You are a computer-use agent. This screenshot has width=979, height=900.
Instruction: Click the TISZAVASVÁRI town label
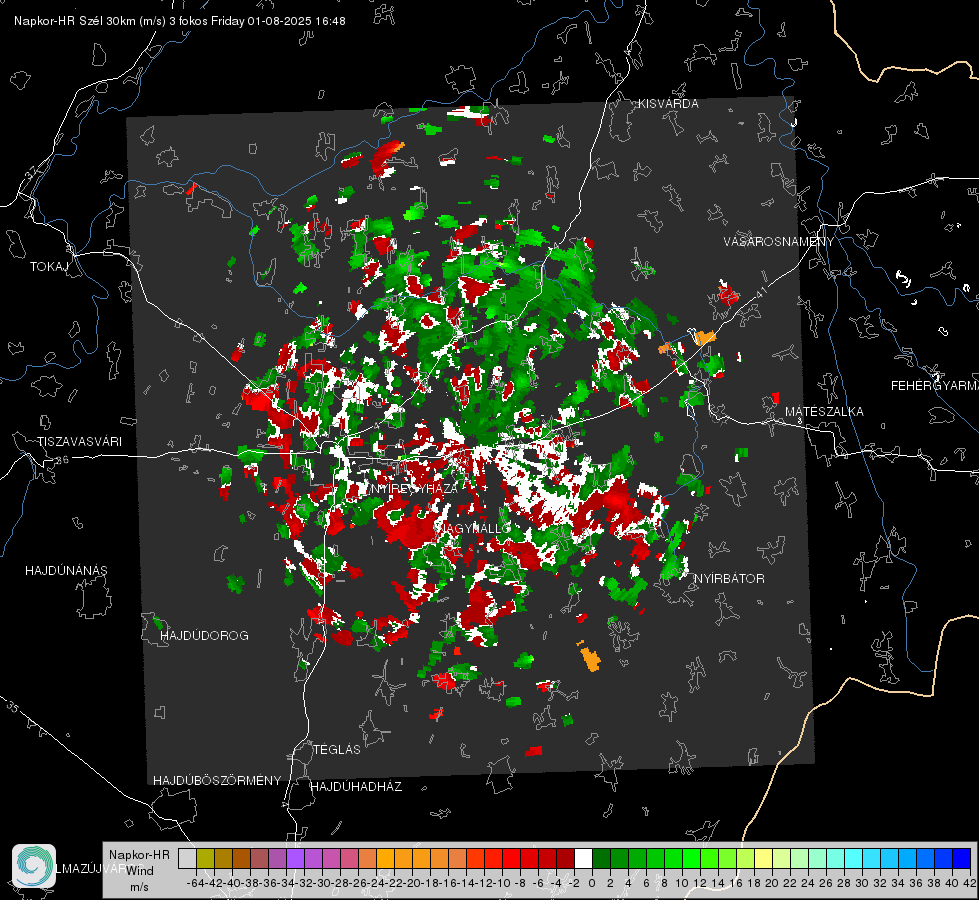(80, 442)
